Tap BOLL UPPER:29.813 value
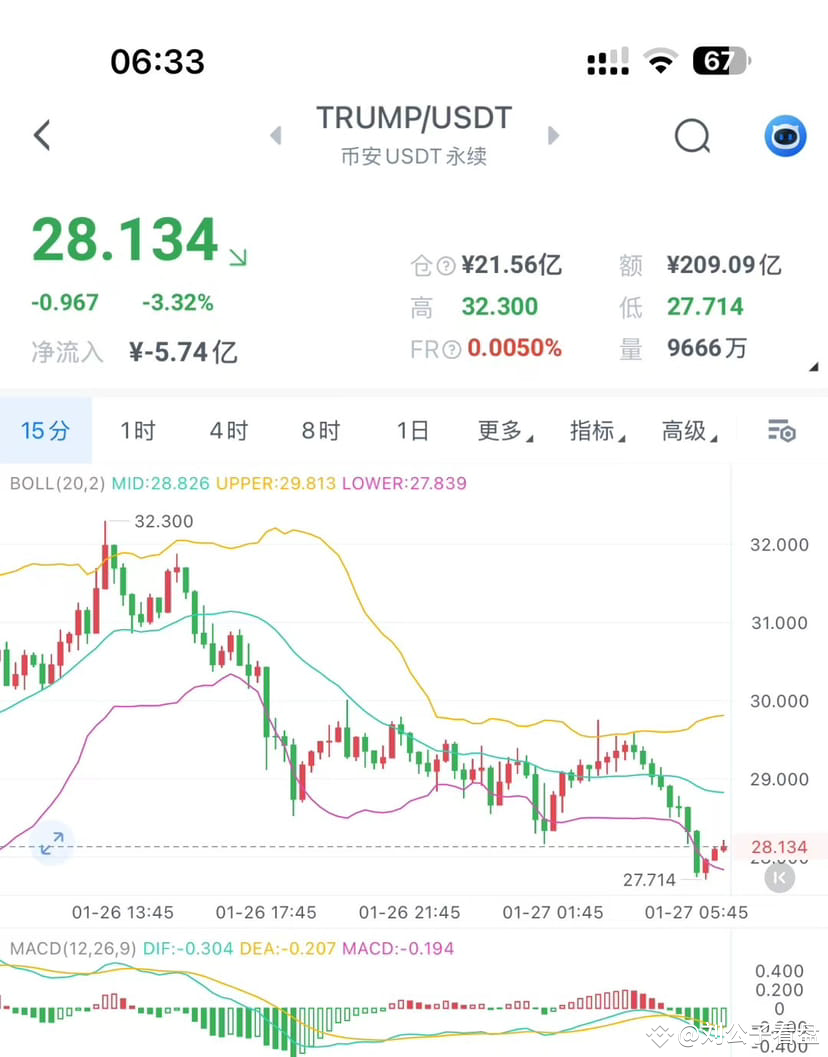Viewport: 828px width, 1057px height. (x=276, y=483)
